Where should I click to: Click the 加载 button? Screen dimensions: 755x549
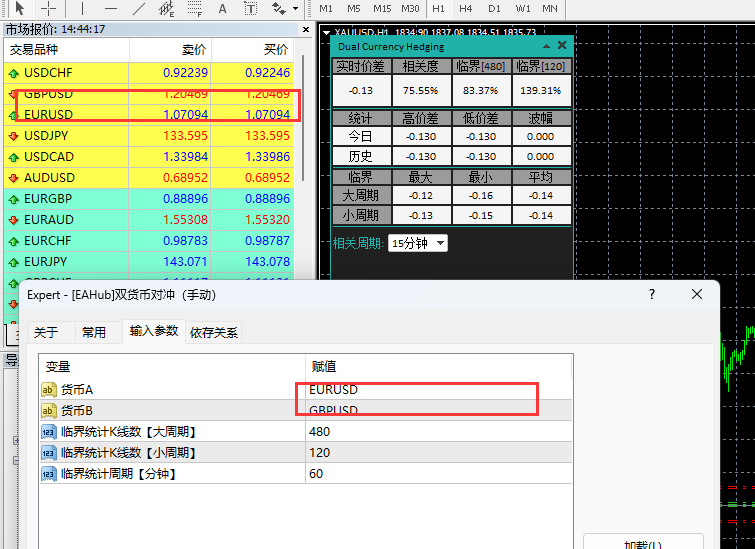[x=643, y=543]
